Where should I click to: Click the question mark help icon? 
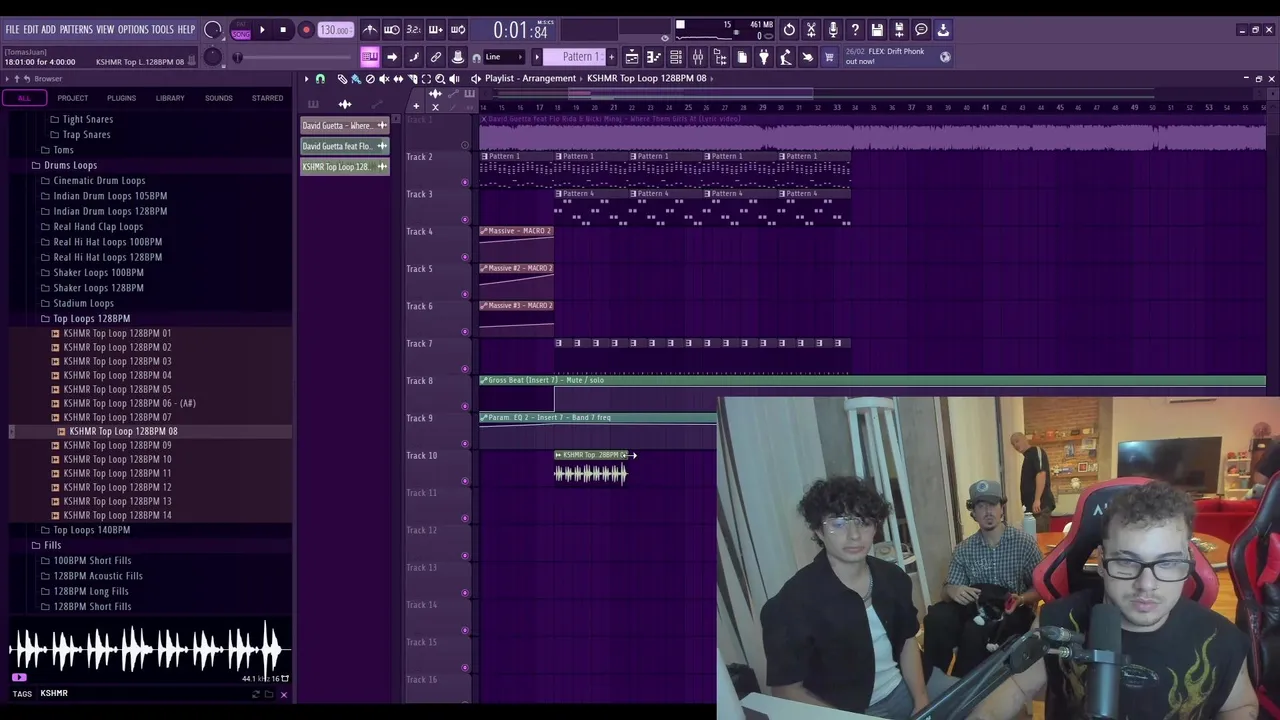click(855, 30)
